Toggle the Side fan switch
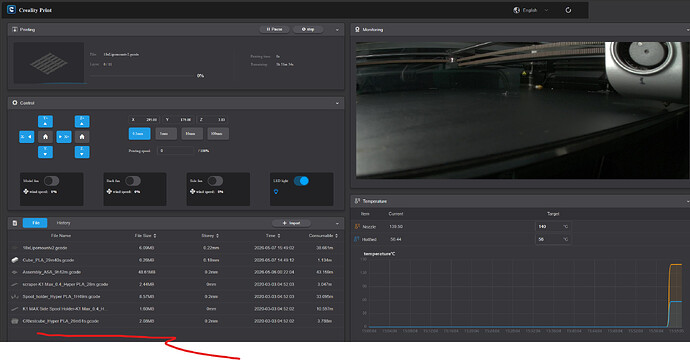The width and height of the screenshot is (690, 360). click(215, 181)
